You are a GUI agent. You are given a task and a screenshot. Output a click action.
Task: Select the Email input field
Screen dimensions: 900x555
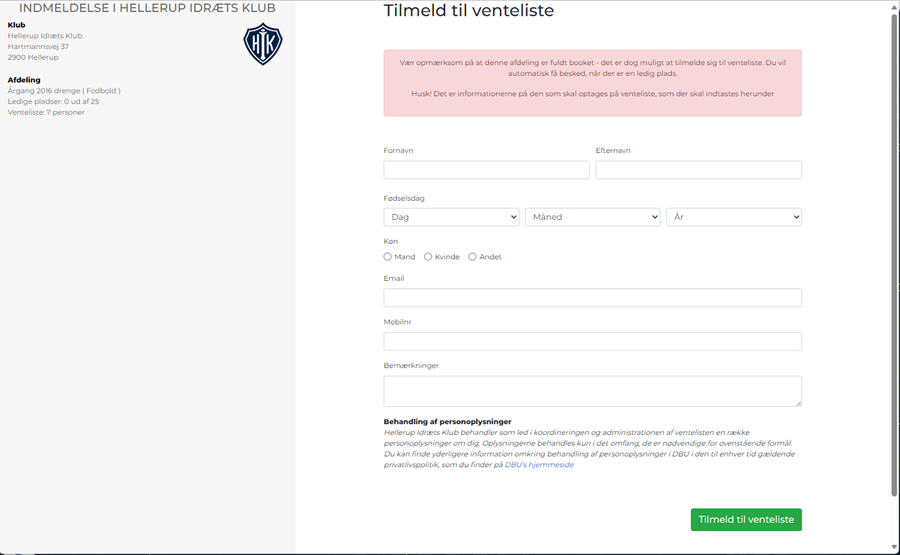592,298
